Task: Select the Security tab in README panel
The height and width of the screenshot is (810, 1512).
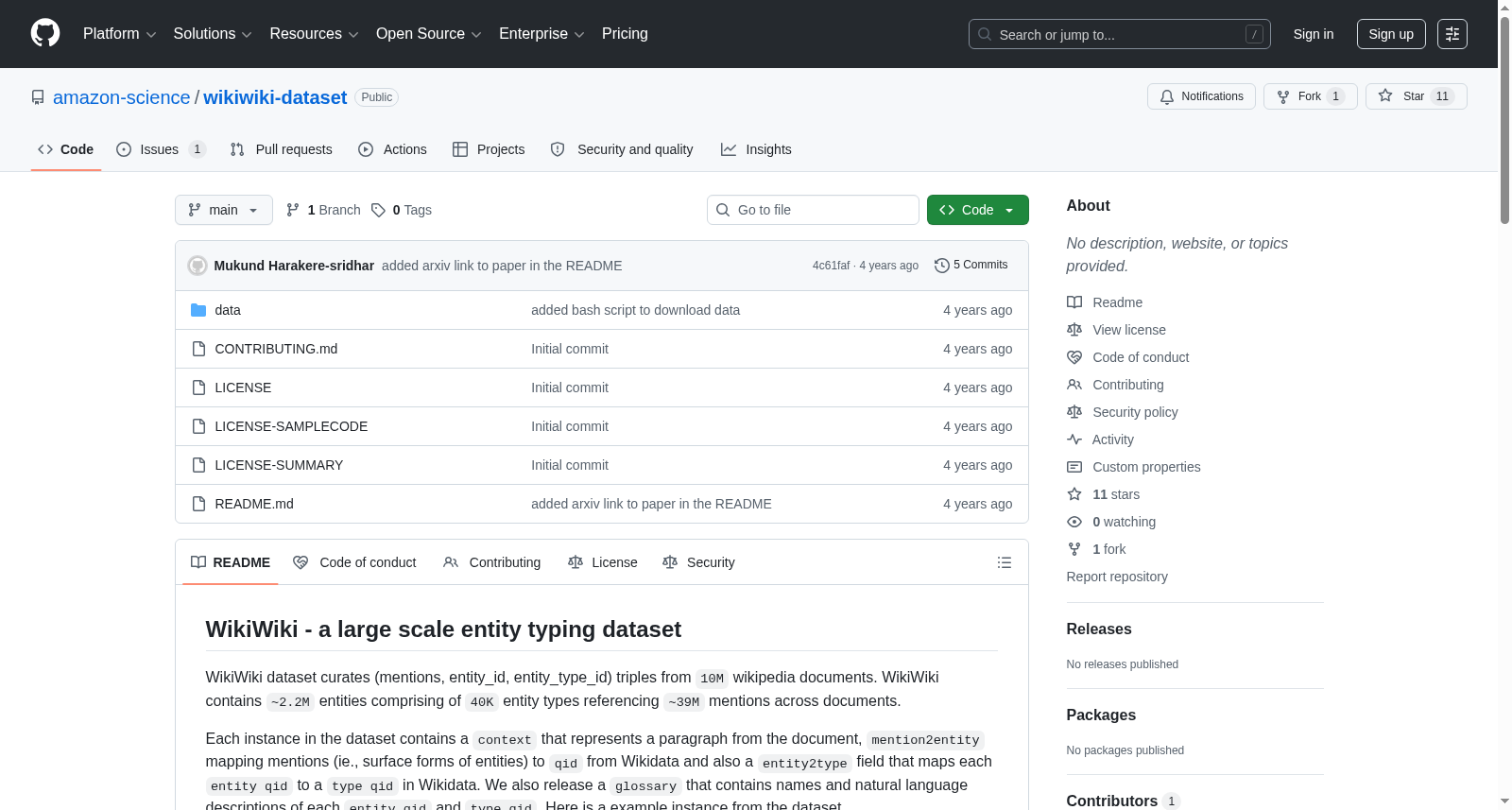Action: (x=699, y=562)
